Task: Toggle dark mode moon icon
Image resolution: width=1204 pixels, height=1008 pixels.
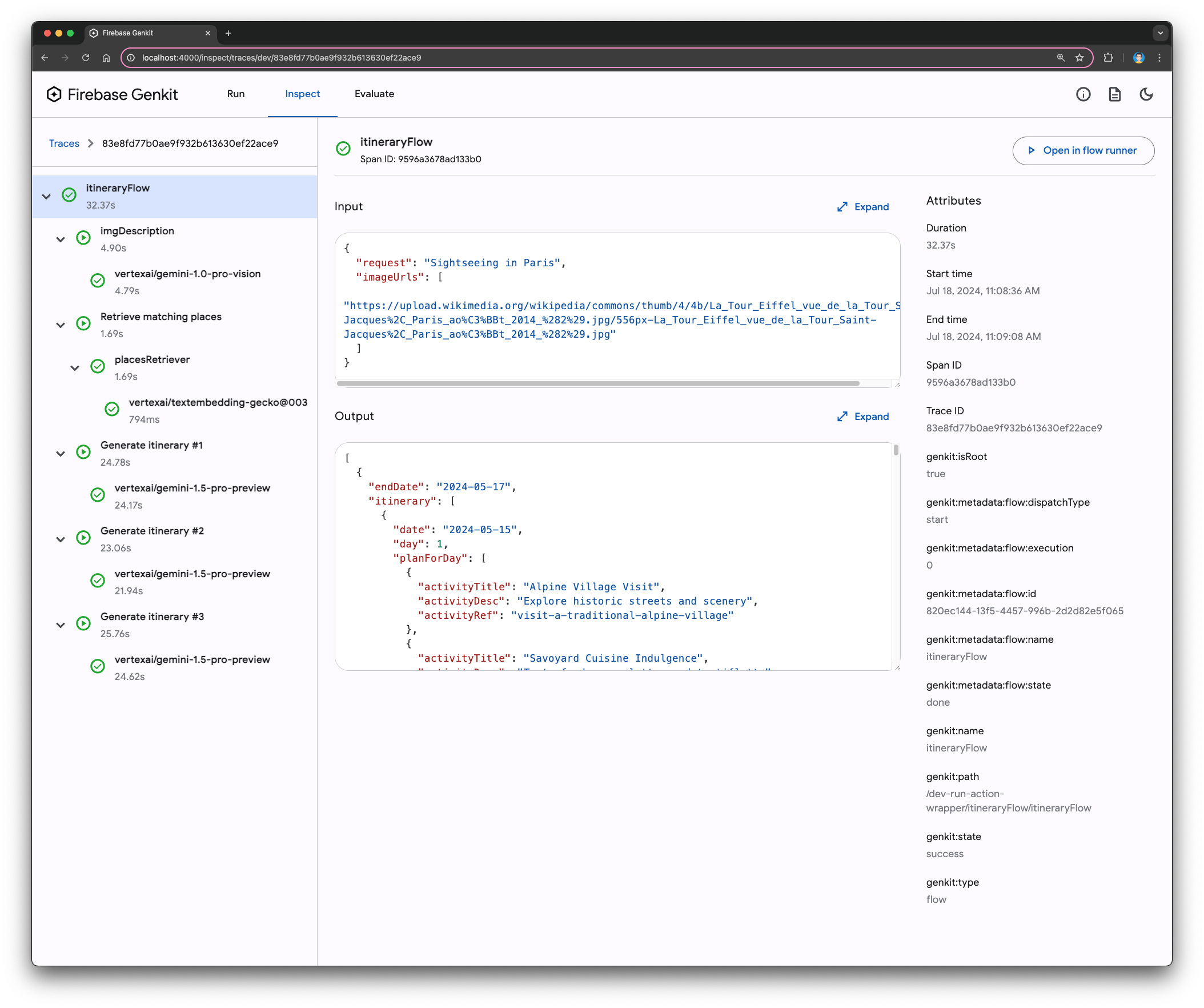Action: [x=1146, y=94]
